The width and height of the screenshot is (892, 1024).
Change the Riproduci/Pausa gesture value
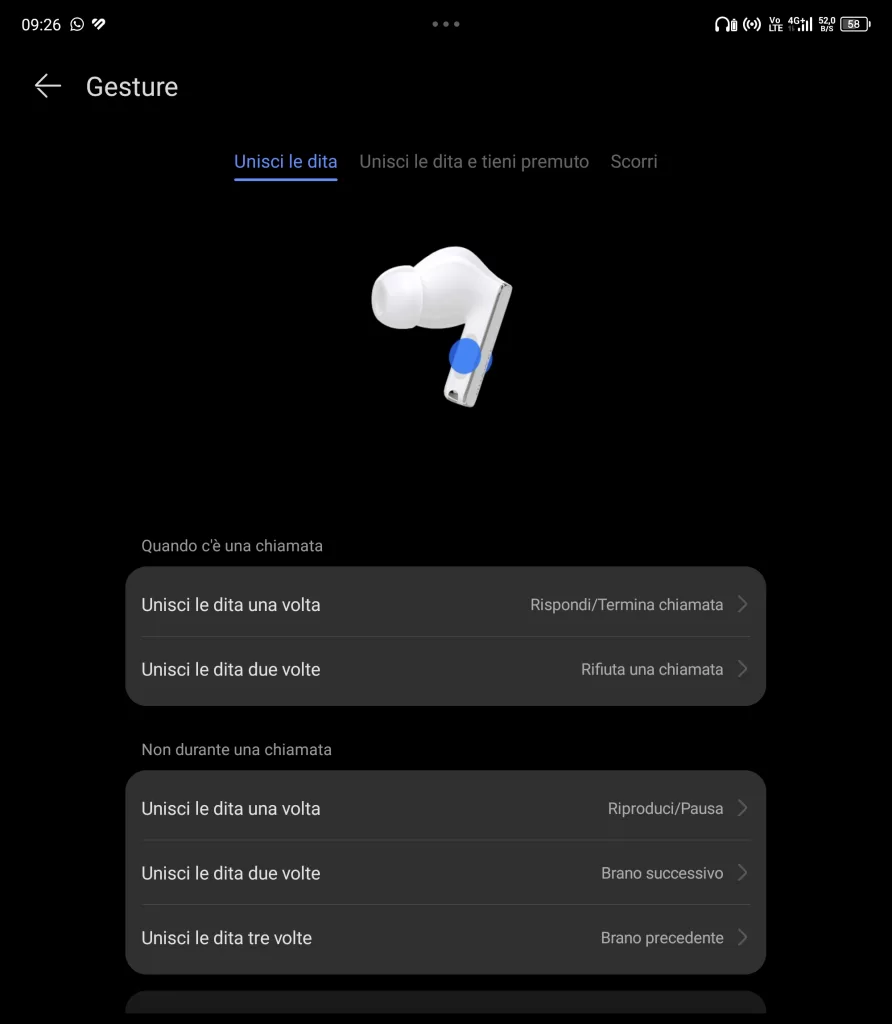[665, 808]
